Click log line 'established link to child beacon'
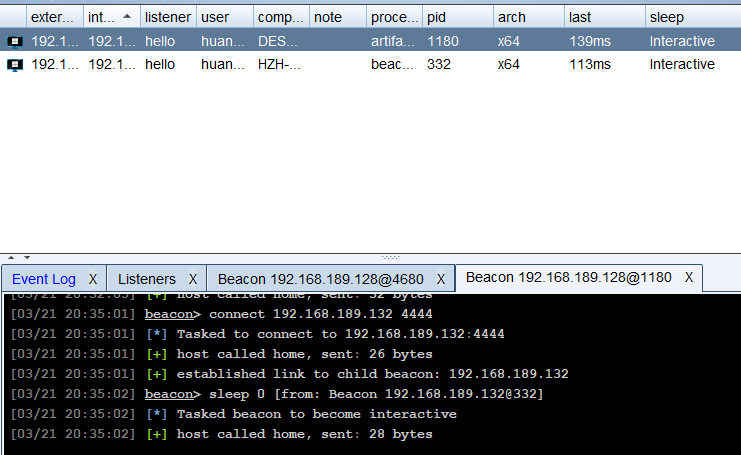 click(372, 374)
